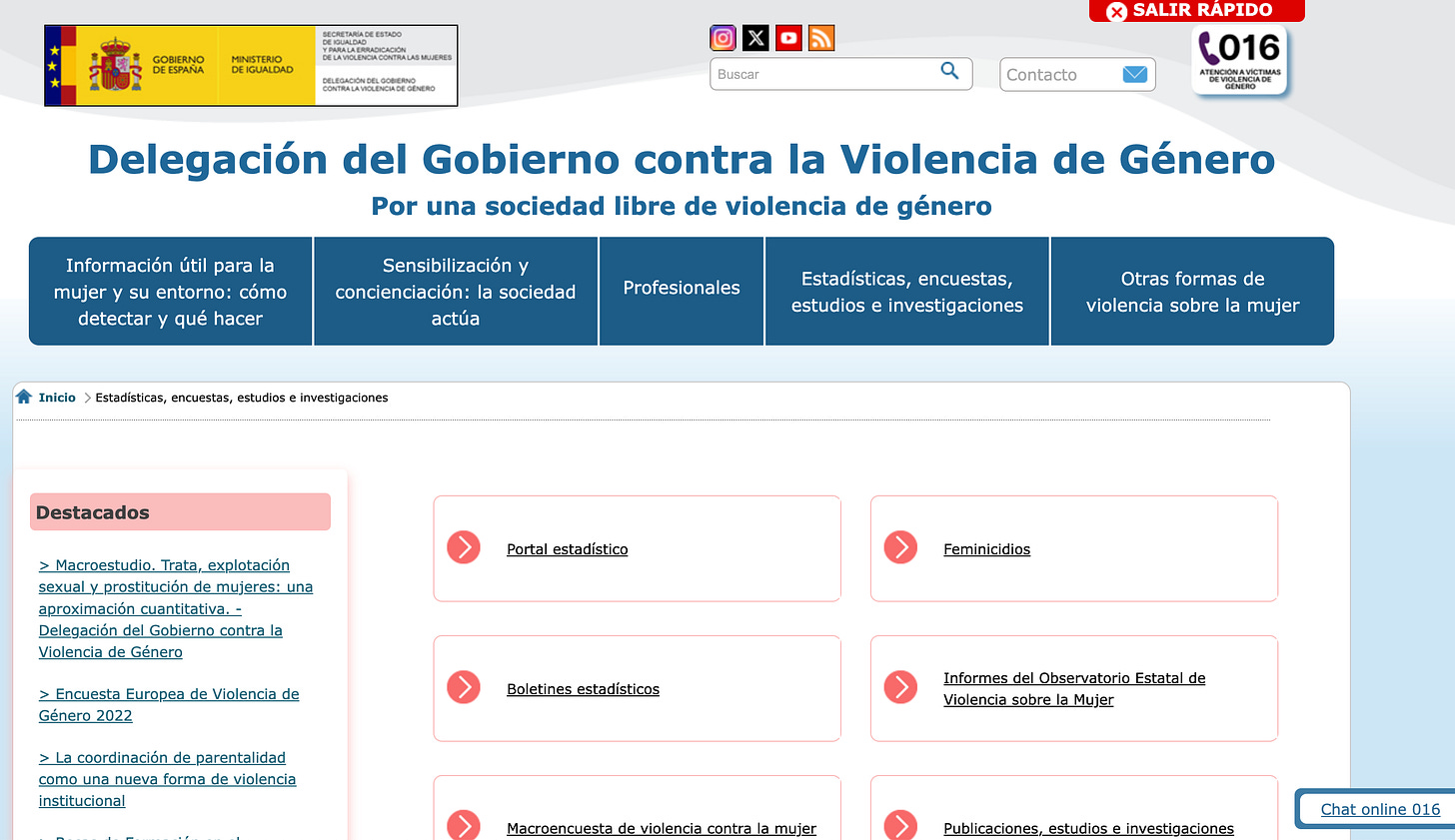The image size is (1455, 840).
Task: Open the Contacto box
Action: pyautogui.click(x=1077, y=74)
